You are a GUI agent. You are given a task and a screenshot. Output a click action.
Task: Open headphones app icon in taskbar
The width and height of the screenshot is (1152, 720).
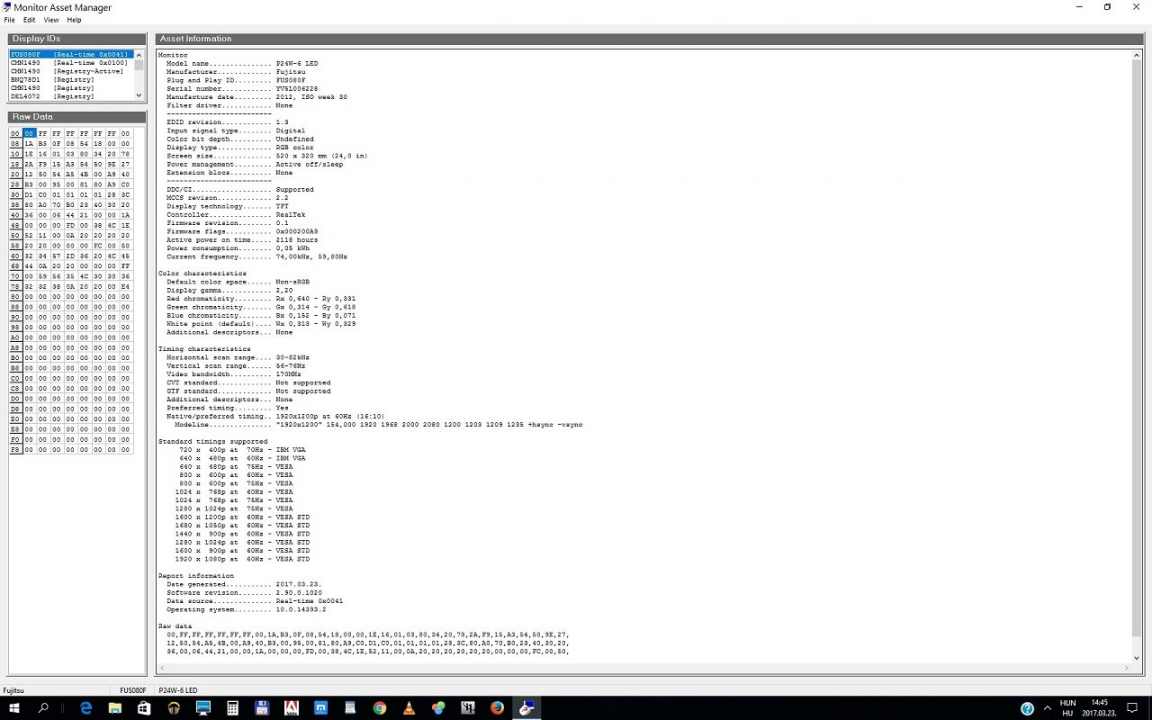tap(174, 708)
